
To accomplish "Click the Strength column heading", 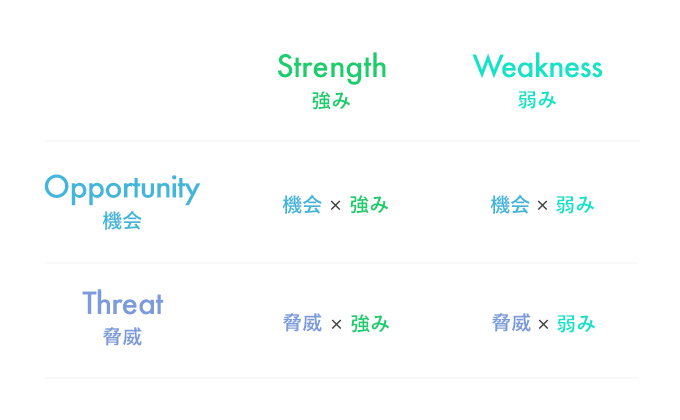I will (332, 68).
